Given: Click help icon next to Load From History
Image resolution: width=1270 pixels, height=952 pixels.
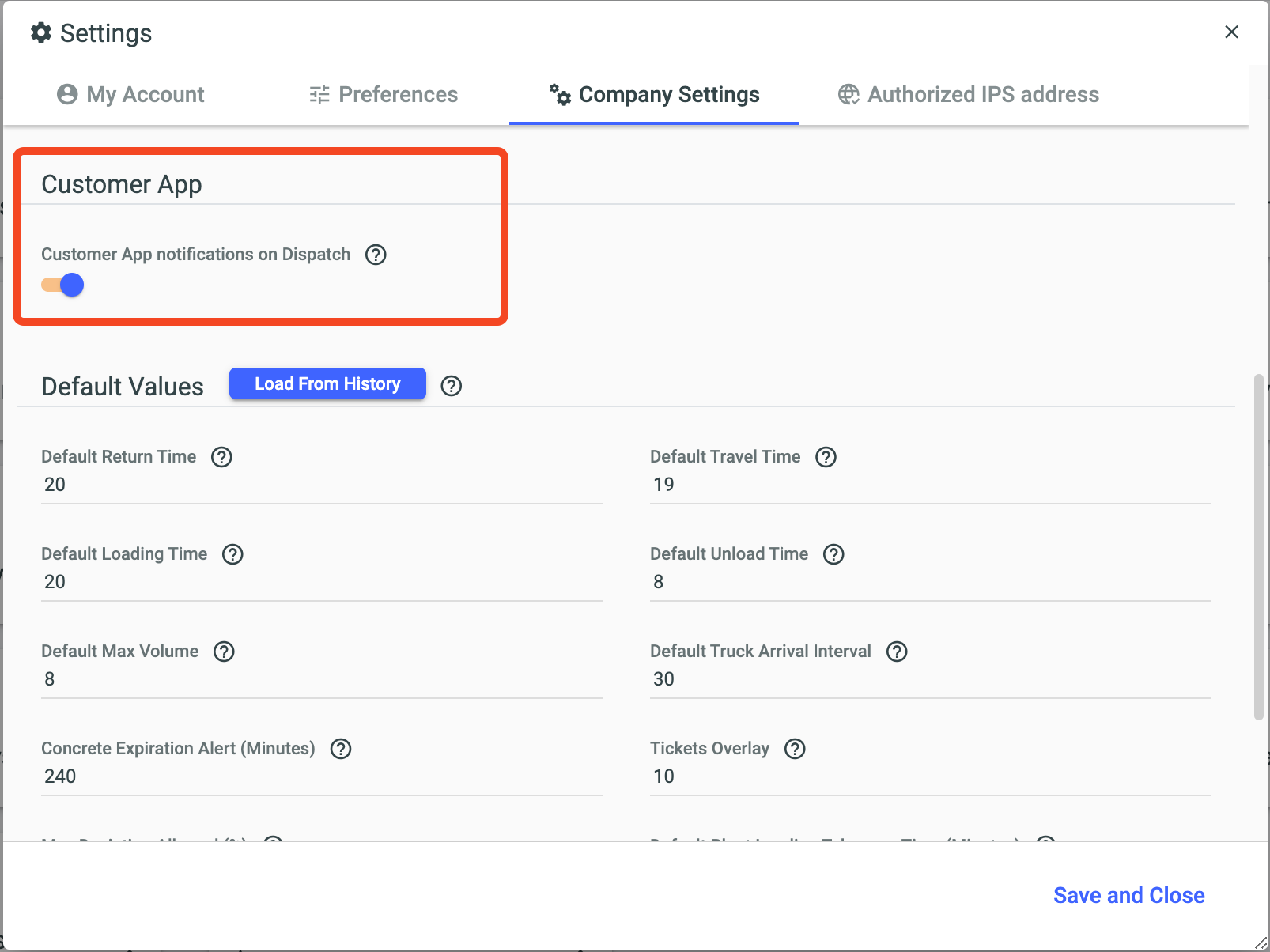Looking at the screenshot, I should click(x=451, y=386).
